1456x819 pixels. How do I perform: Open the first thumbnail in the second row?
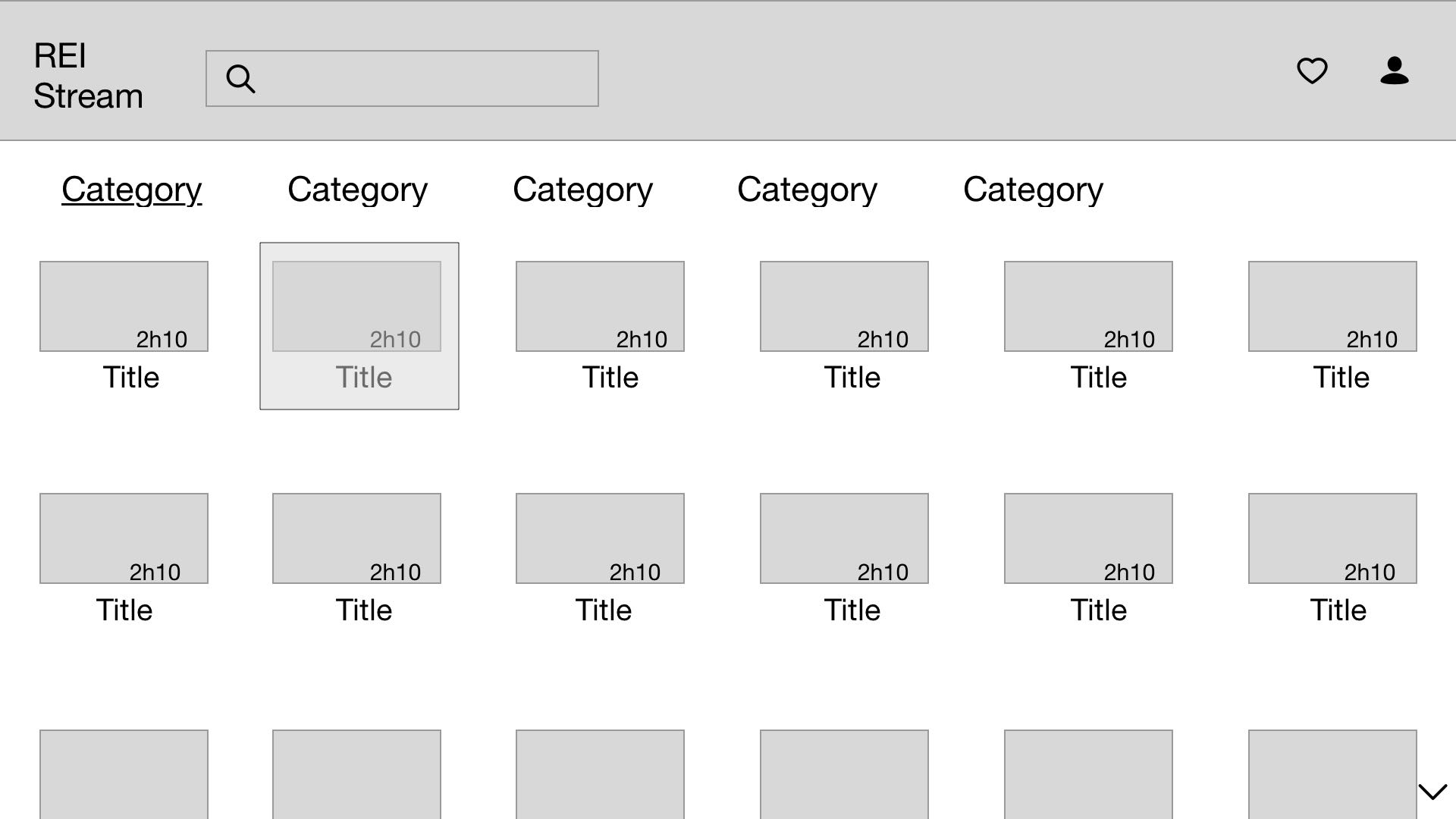[124, 538]
